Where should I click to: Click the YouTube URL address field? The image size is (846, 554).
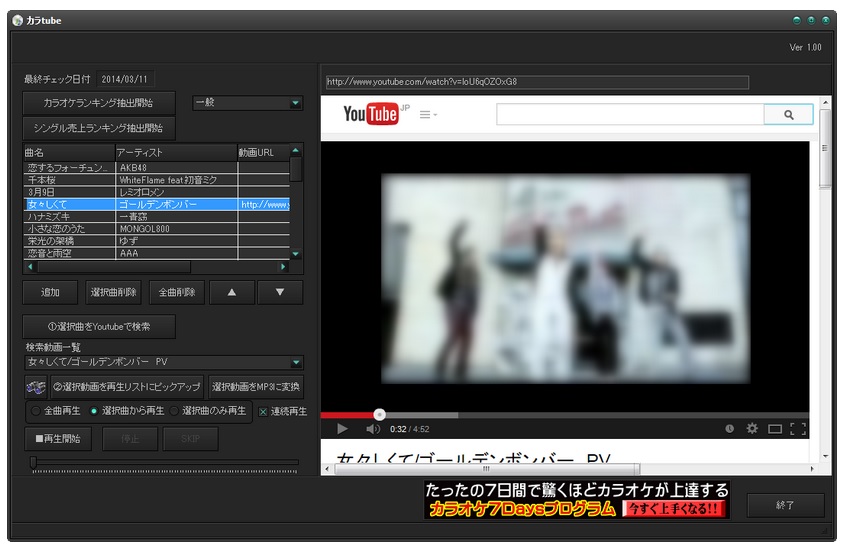click(536, 82)
